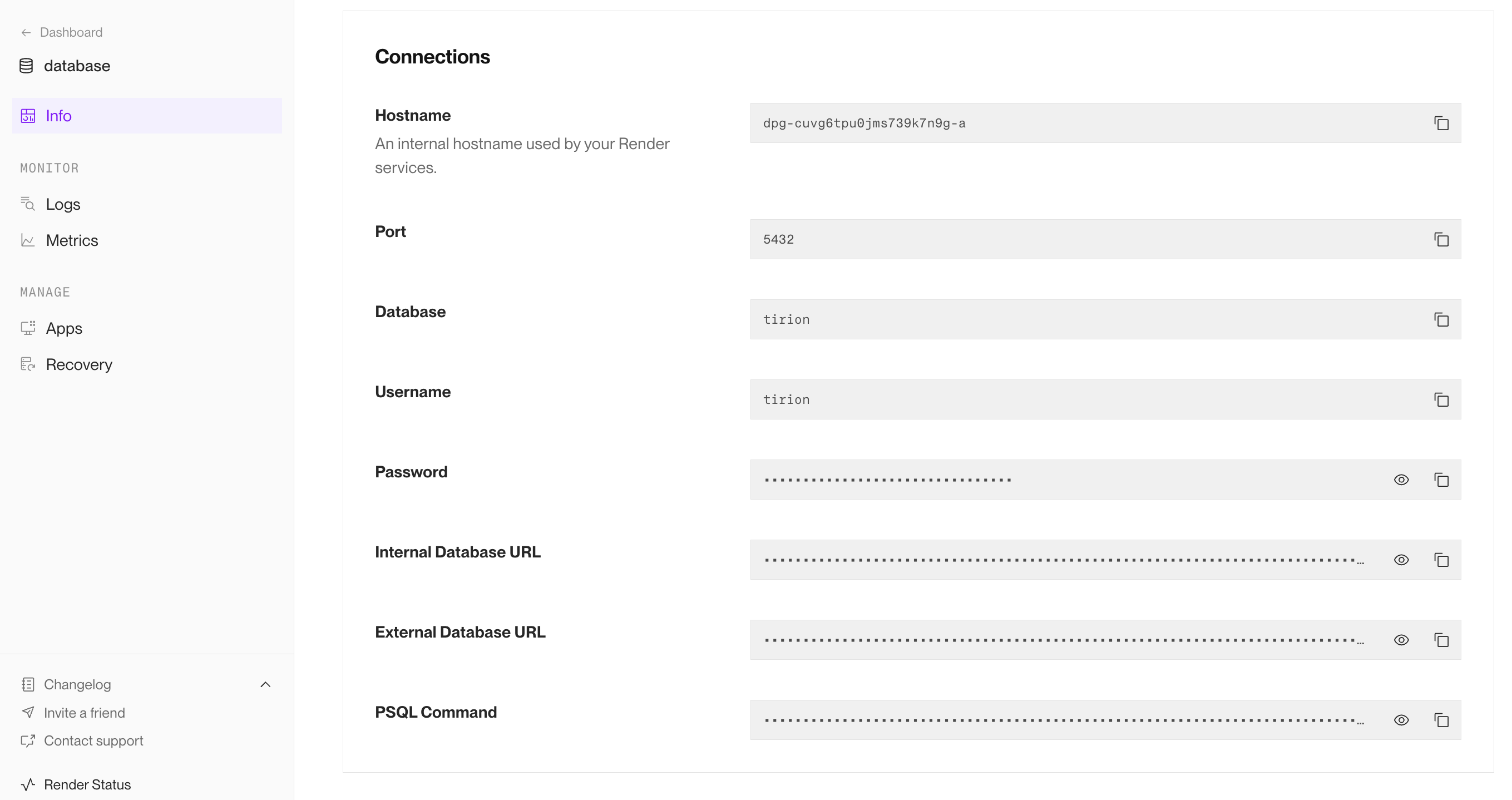The image size is (1512, 800).
Task: Copy the Port number
Action: coord(1441,239)
